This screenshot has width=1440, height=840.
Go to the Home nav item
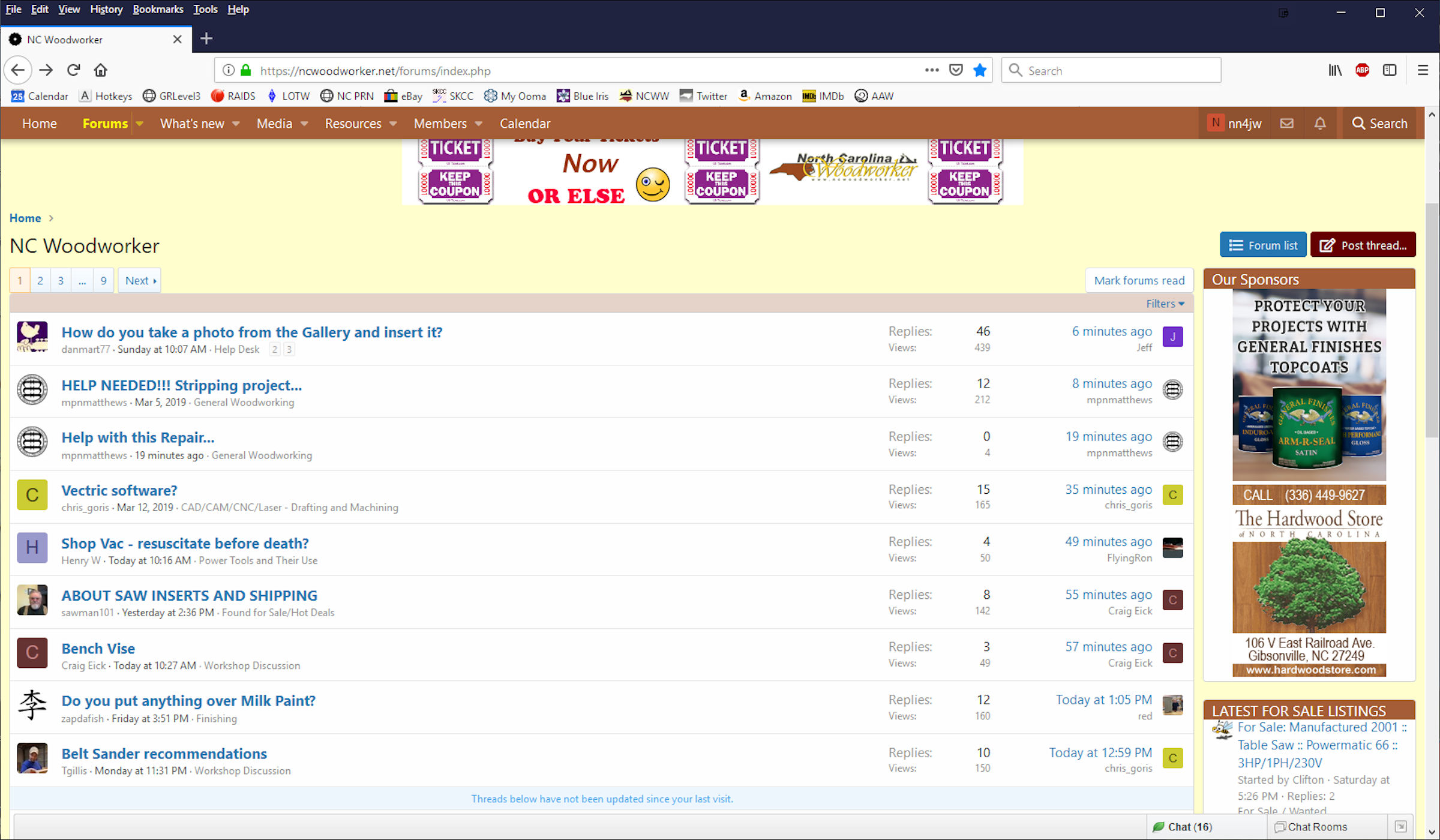pyautogui.click(x=40, y=124)
